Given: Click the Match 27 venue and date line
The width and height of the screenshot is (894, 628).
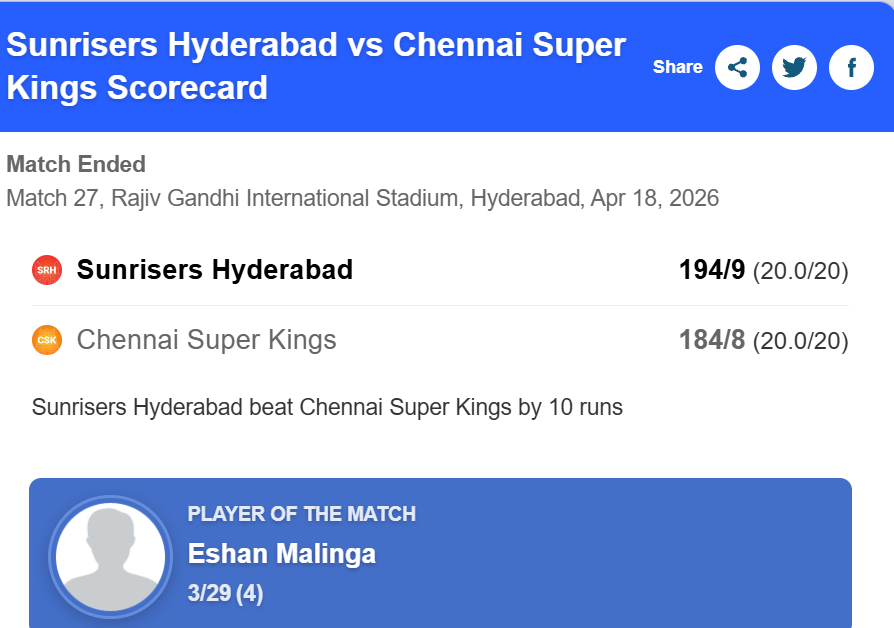Looking at the screenshot, I should click(x=362, y=198).
